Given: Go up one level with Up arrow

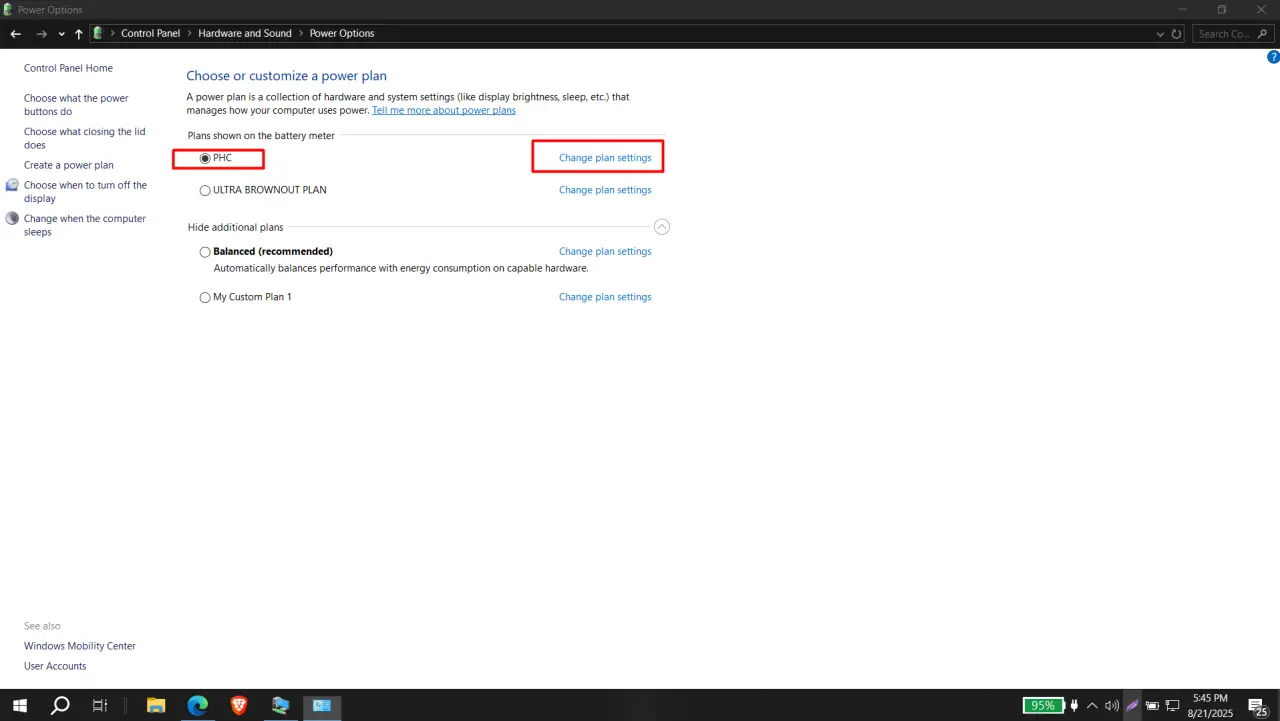Looking at the screenshot, I should pos(79,33).
